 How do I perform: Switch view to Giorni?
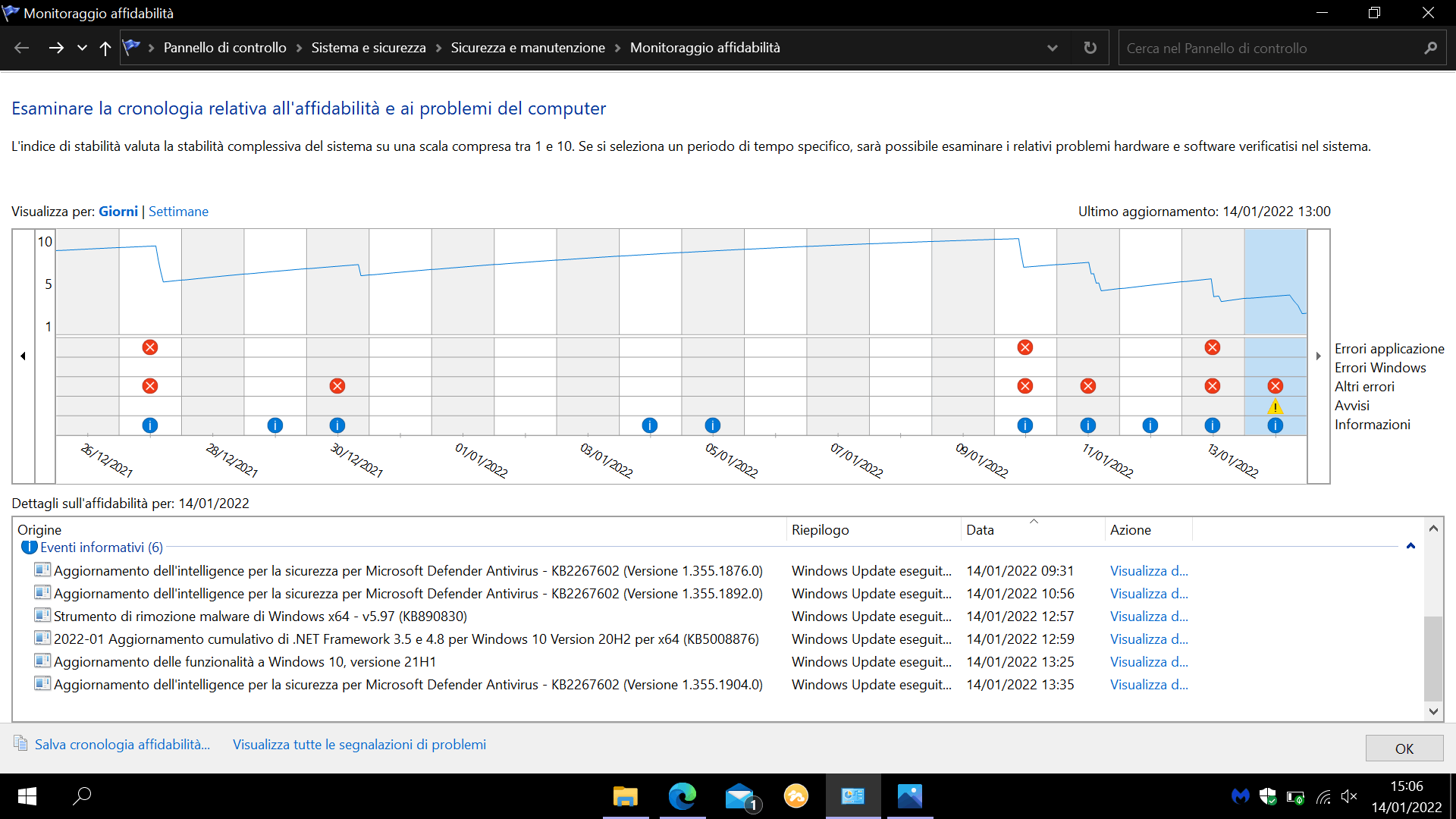[x=118, y=212]
